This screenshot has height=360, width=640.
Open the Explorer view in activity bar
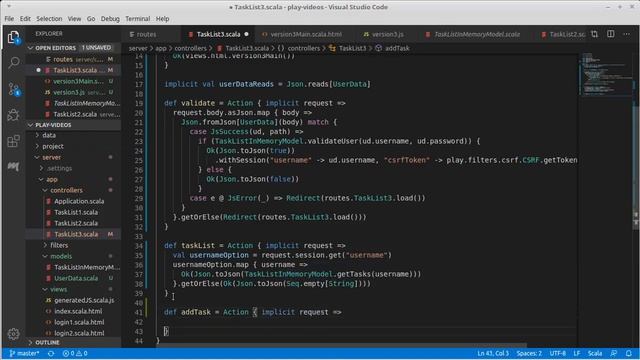13,38
